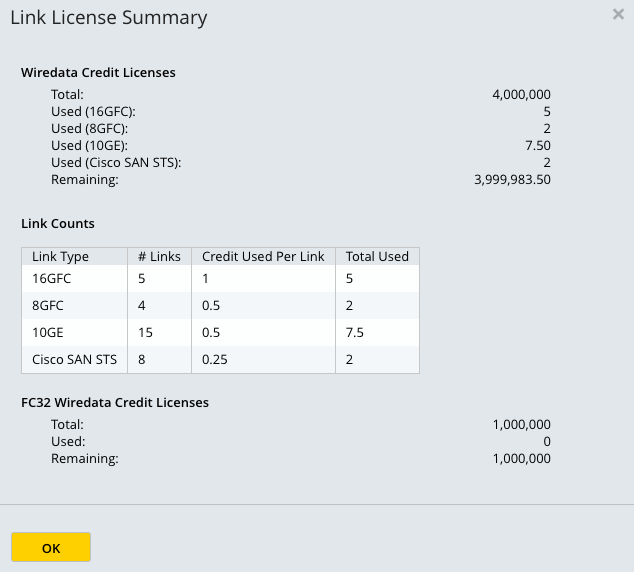The width and height of the screenshot is (634, 572).
Task: Click the Wiredata Credit Licenses heading
Action: pos(98,72)
